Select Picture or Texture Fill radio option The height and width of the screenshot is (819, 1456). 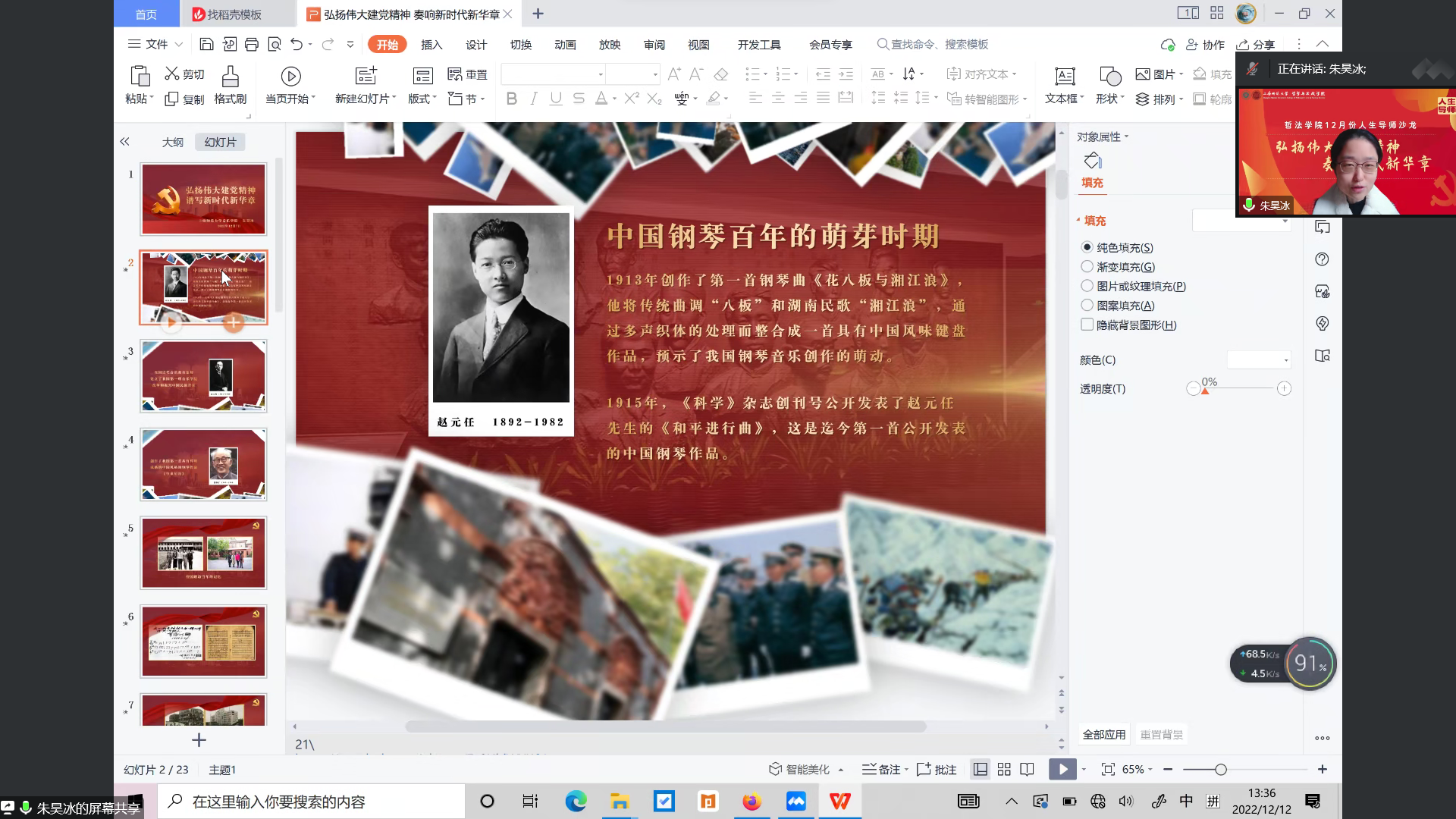point(1087,286)
